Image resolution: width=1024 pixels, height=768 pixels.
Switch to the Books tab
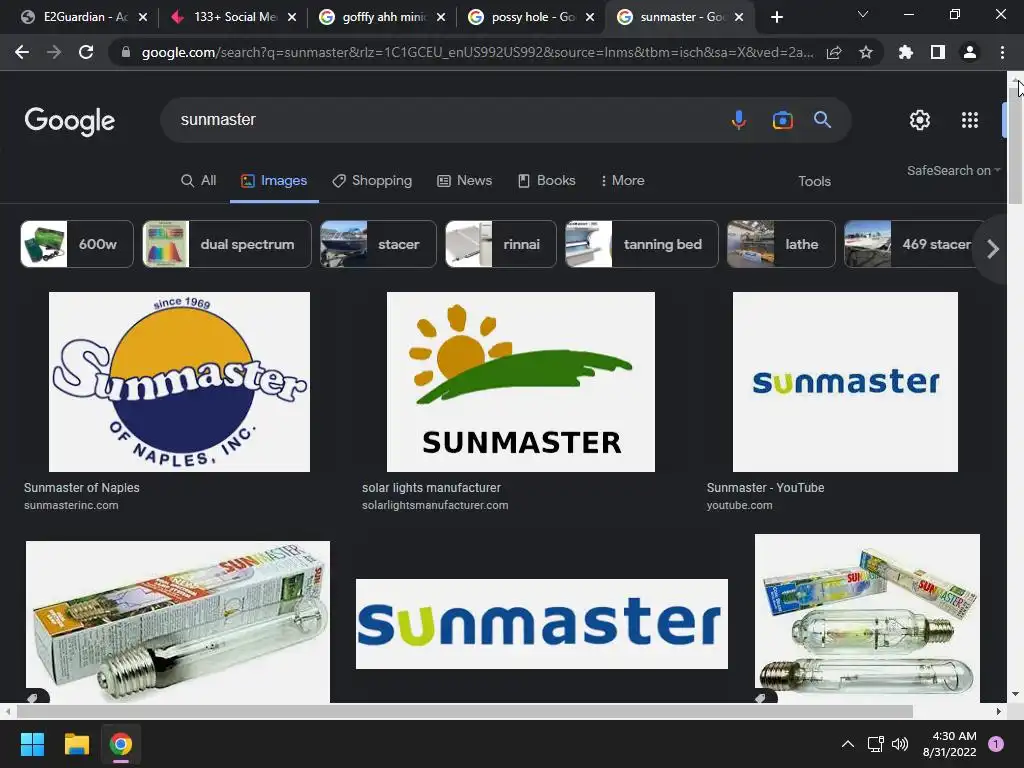click(546, 180)
